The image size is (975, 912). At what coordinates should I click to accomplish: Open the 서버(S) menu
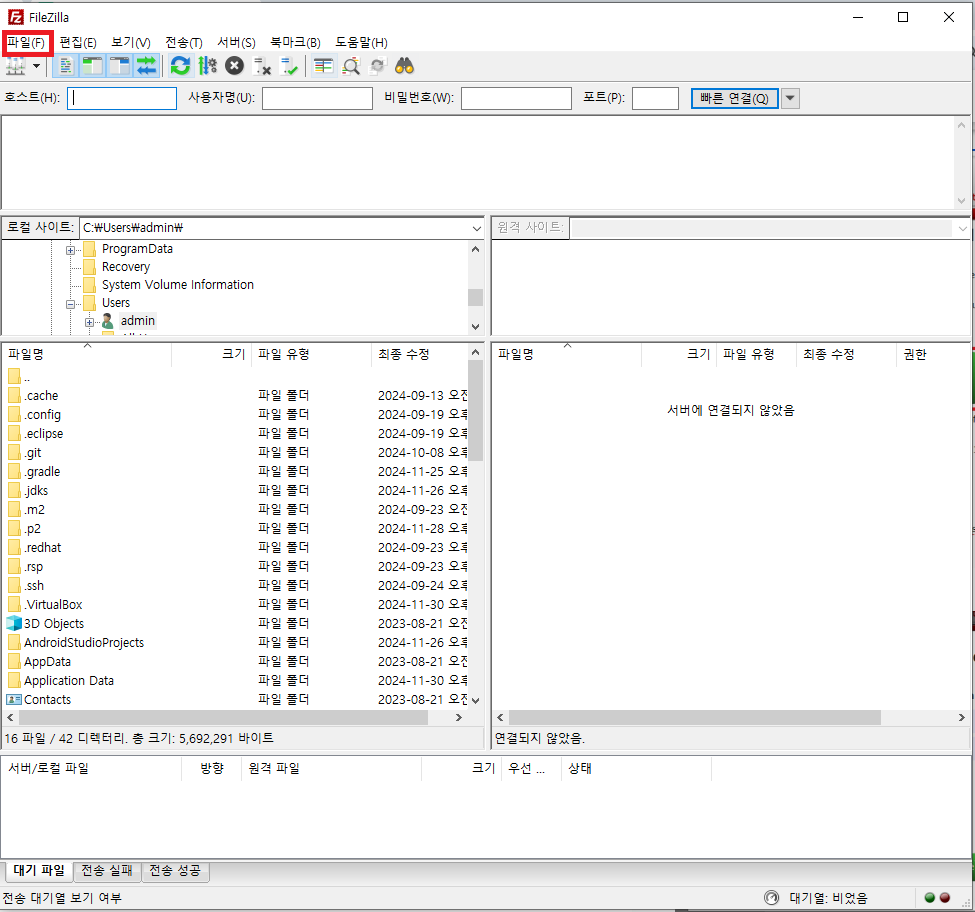[x=236, y=43]
